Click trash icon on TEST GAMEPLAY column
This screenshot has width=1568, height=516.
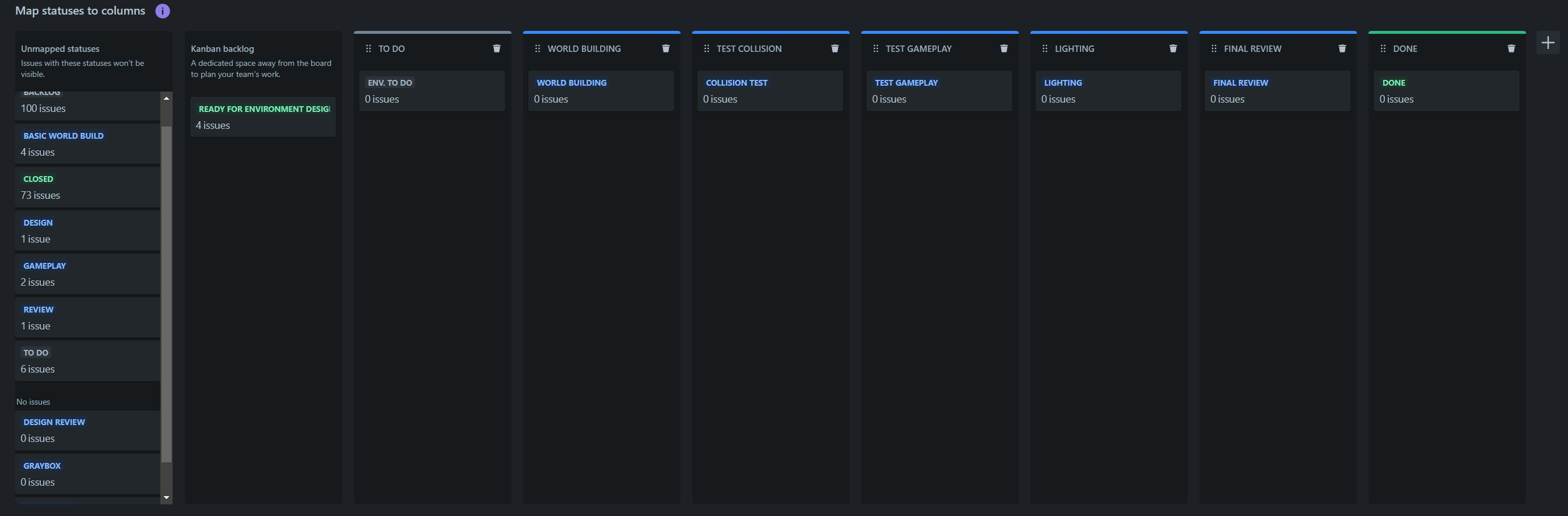[1004, 48]
